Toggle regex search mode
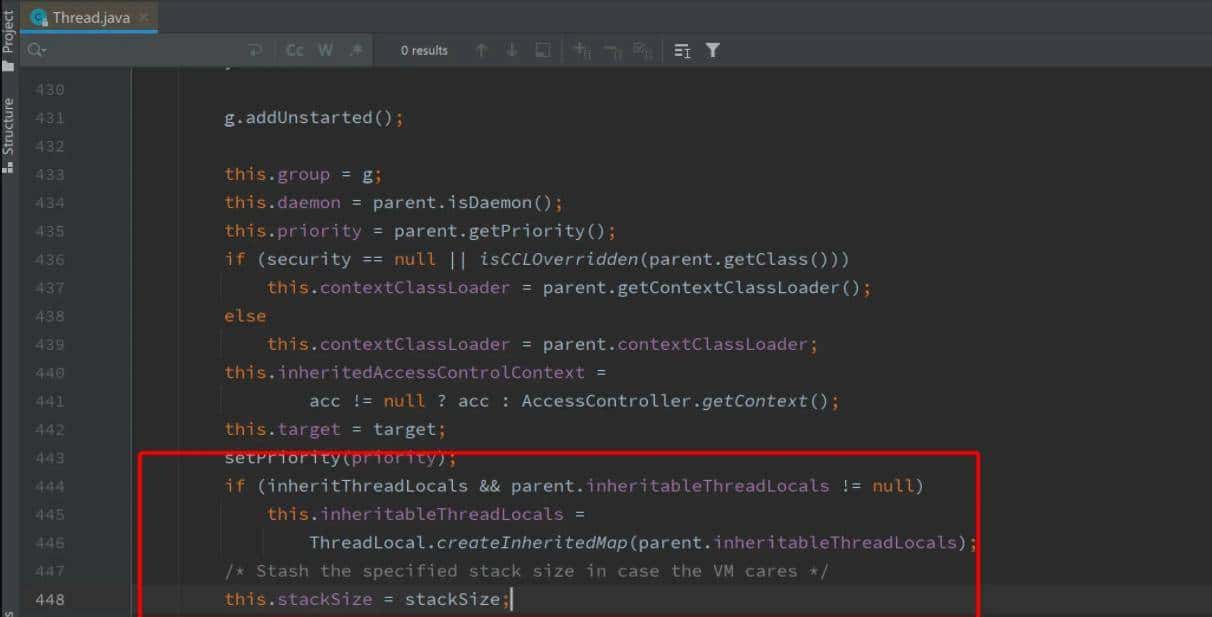Image resolution: width=1212 pixels, height=617 pixels. pos(356,49)
